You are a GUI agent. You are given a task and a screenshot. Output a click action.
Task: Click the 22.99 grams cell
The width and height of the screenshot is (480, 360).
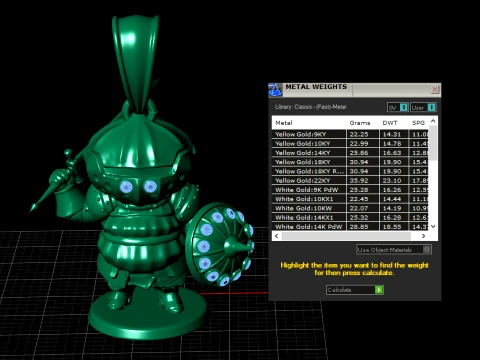pyautogui.click(x=363, y=144)
